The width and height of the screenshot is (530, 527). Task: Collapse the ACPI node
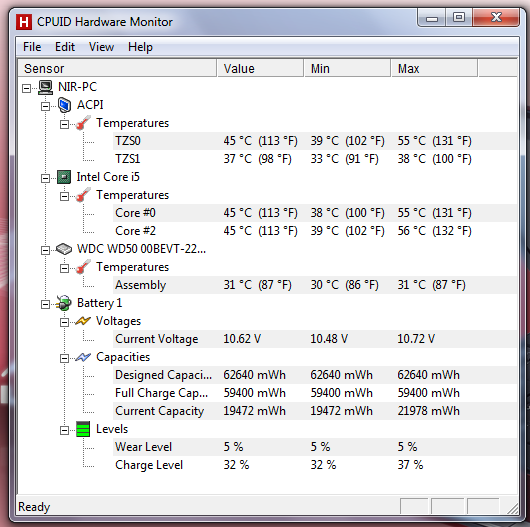coord(45,106)
